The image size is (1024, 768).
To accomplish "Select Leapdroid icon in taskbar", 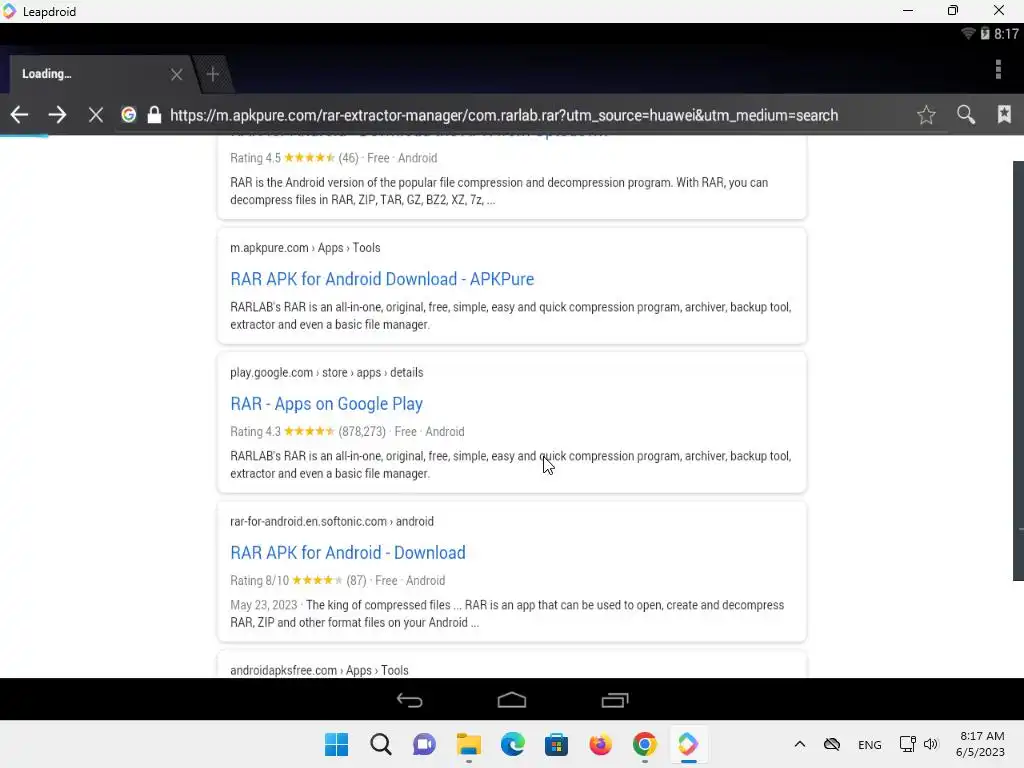I will [x=688, y=744].
